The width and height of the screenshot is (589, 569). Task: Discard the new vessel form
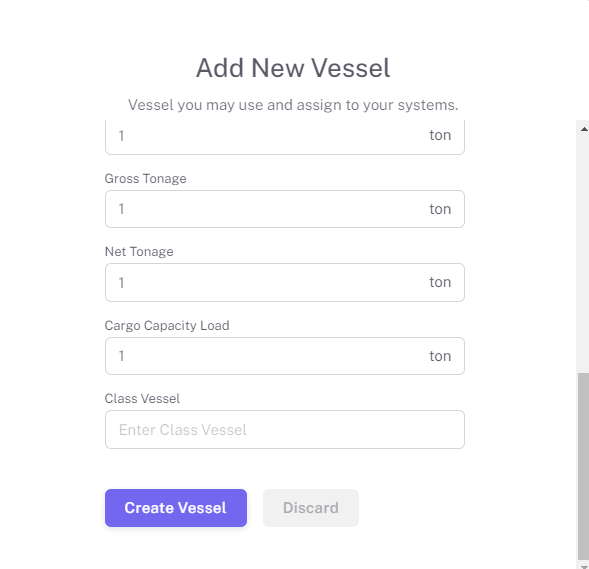311,508
